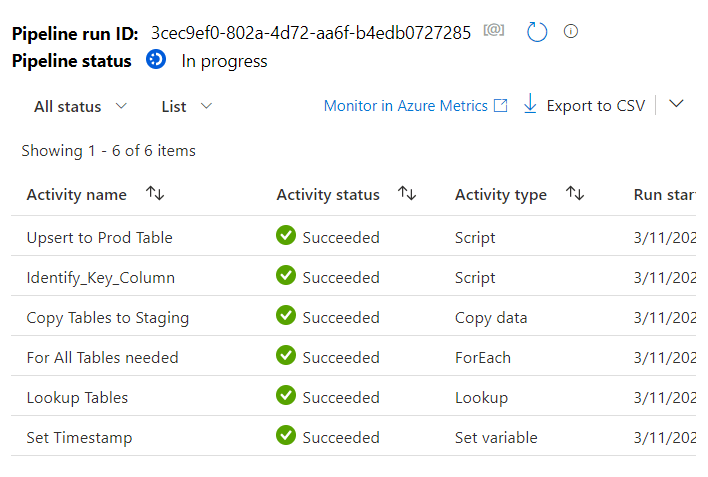This screenshot has width=708, height=477.
Task: Copy the pipeline run ID icon
Action: coord(494,31)
